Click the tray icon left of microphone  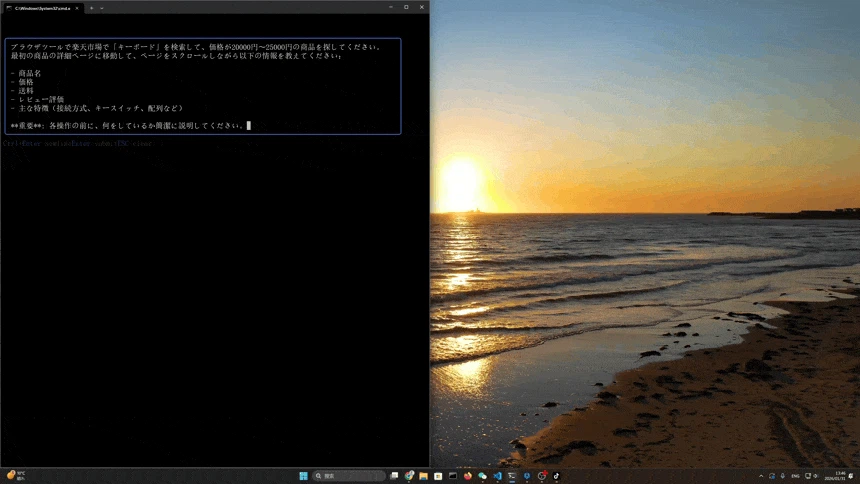click(772, 476)
